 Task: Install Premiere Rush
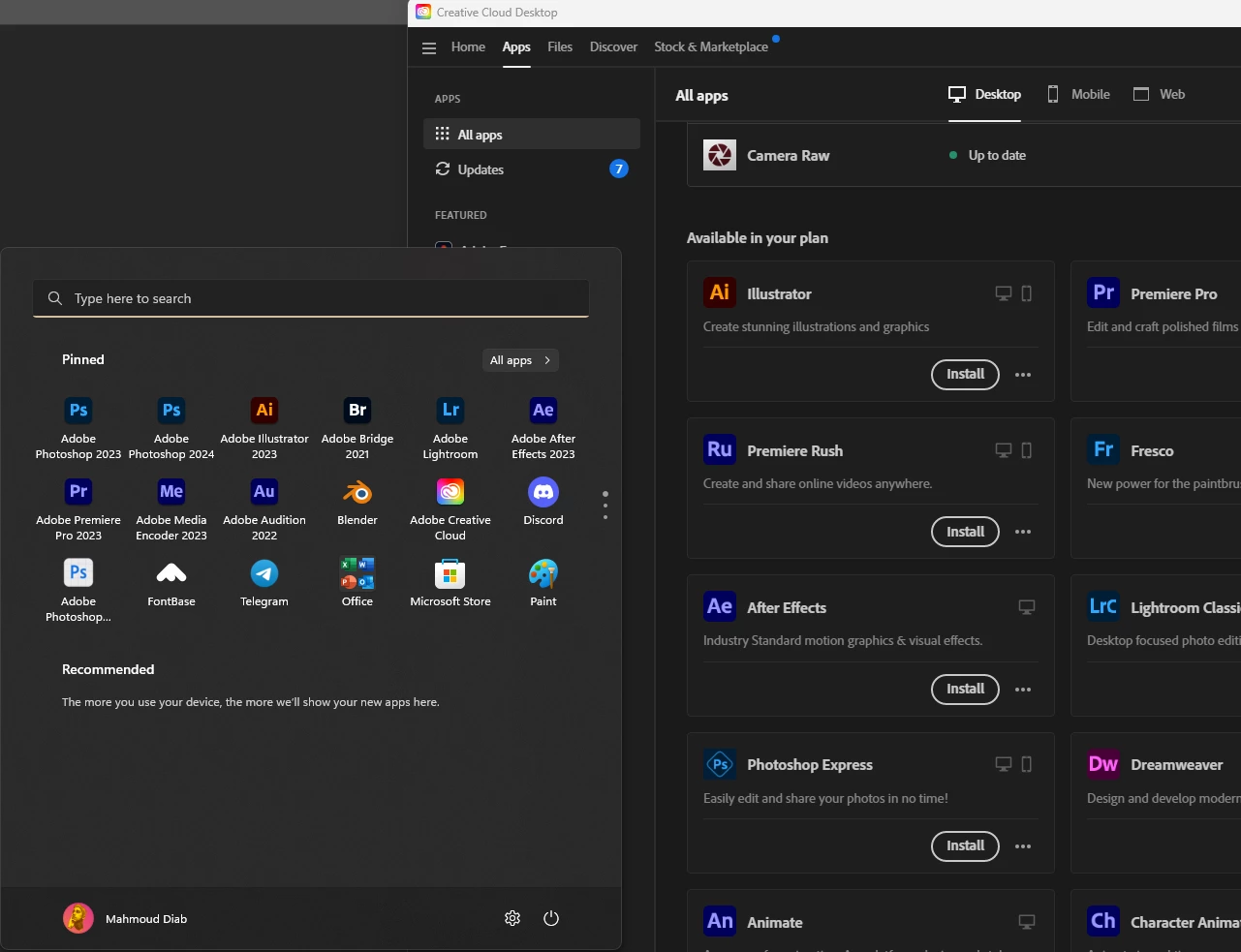click(x=965, y=532)
